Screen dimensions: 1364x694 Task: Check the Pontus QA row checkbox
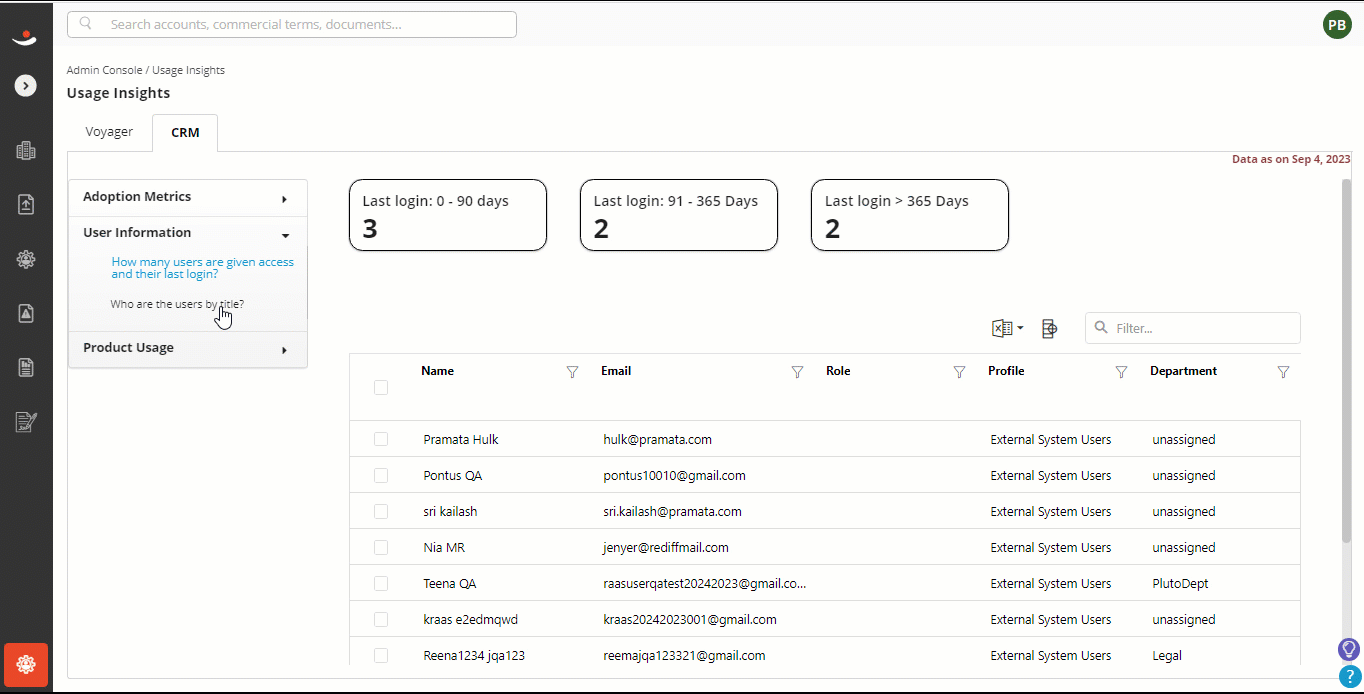(x=381, y=475)
